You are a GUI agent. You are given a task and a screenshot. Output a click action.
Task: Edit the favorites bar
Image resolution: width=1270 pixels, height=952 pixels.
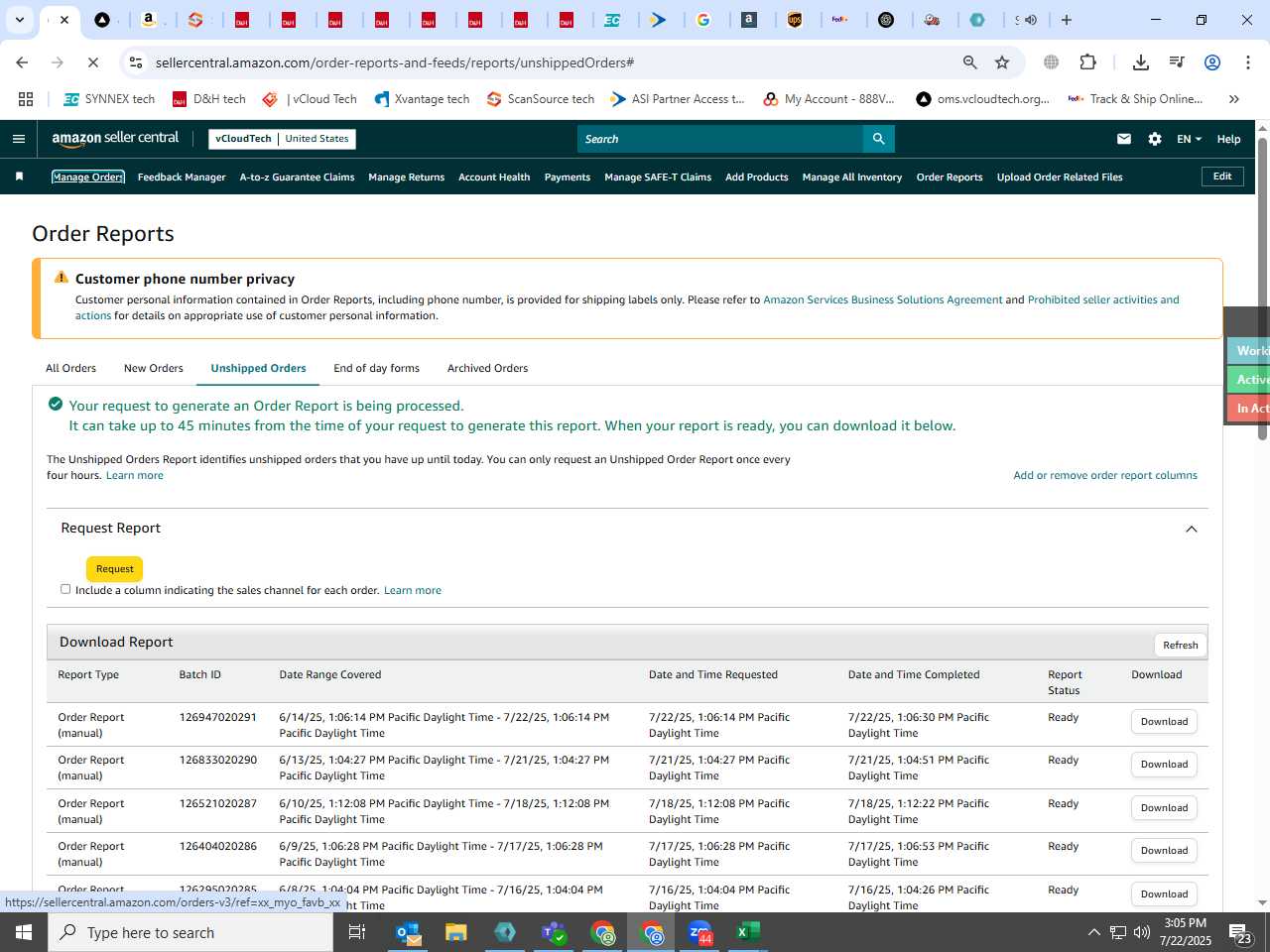(x=1222, y=177)
